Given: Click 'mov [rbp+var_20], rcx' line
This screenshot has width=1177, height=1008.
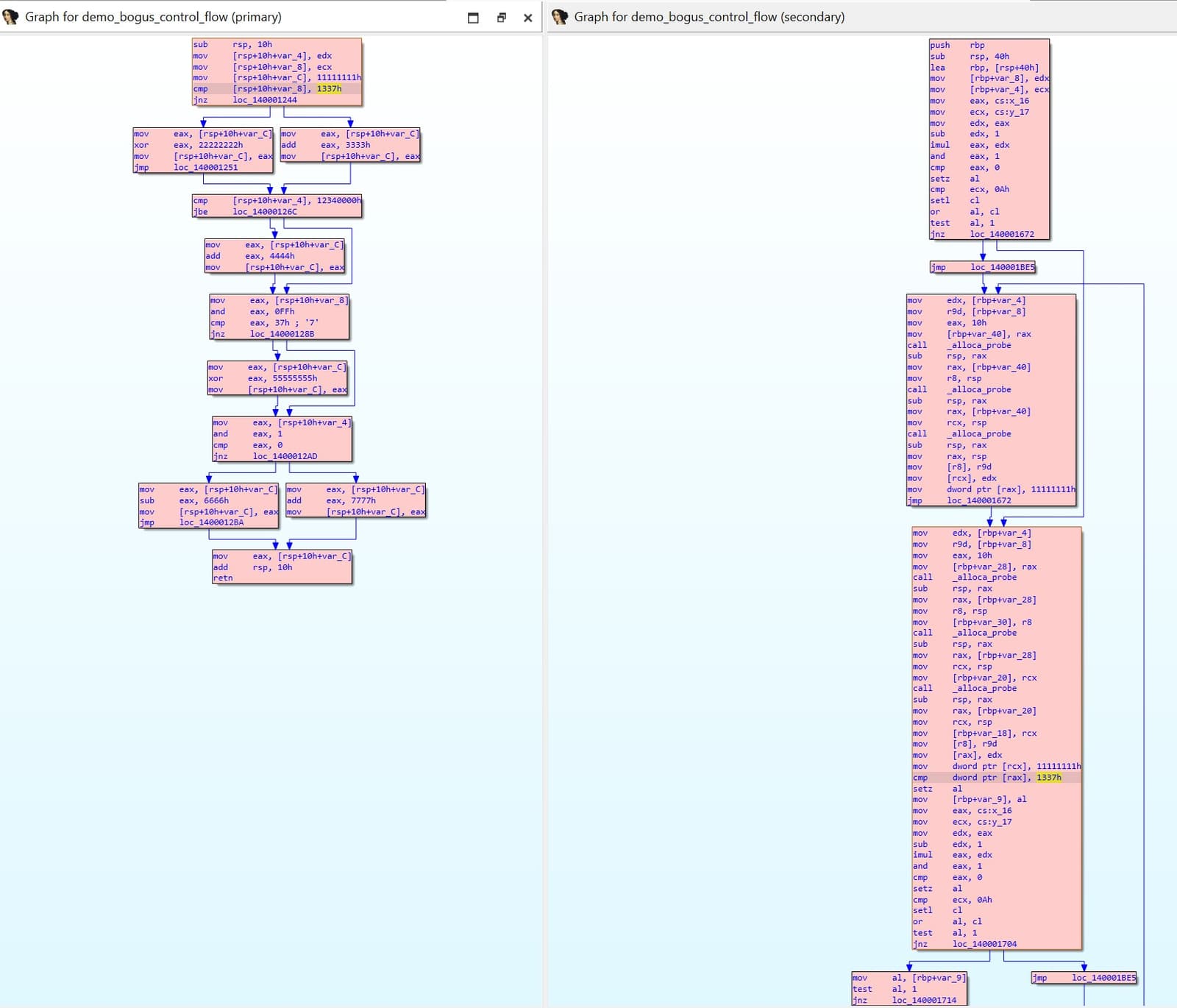Looking at the screenshot, I should tap(975, 678).
